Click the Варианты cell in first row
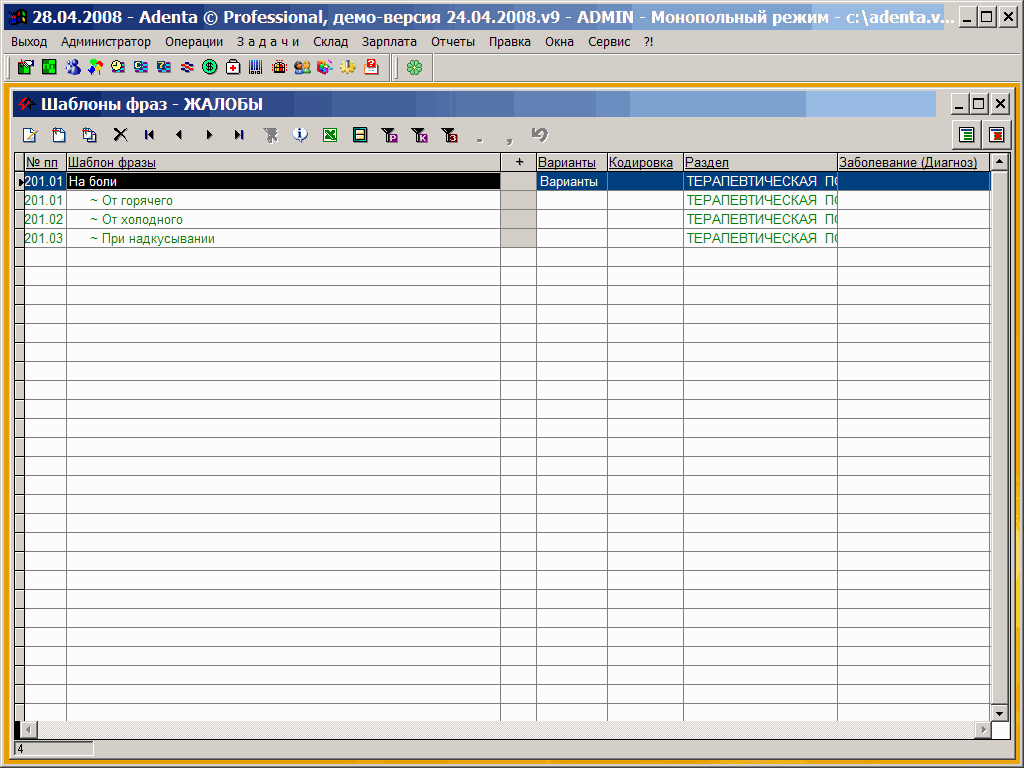 (571, 182)
